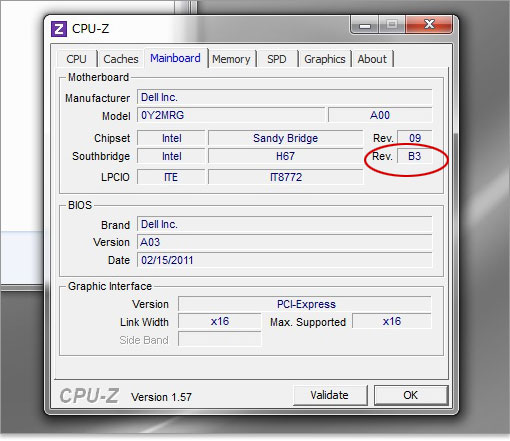Open the About tab
Viewport: 510px width, 441px height.
click(372, 59)
